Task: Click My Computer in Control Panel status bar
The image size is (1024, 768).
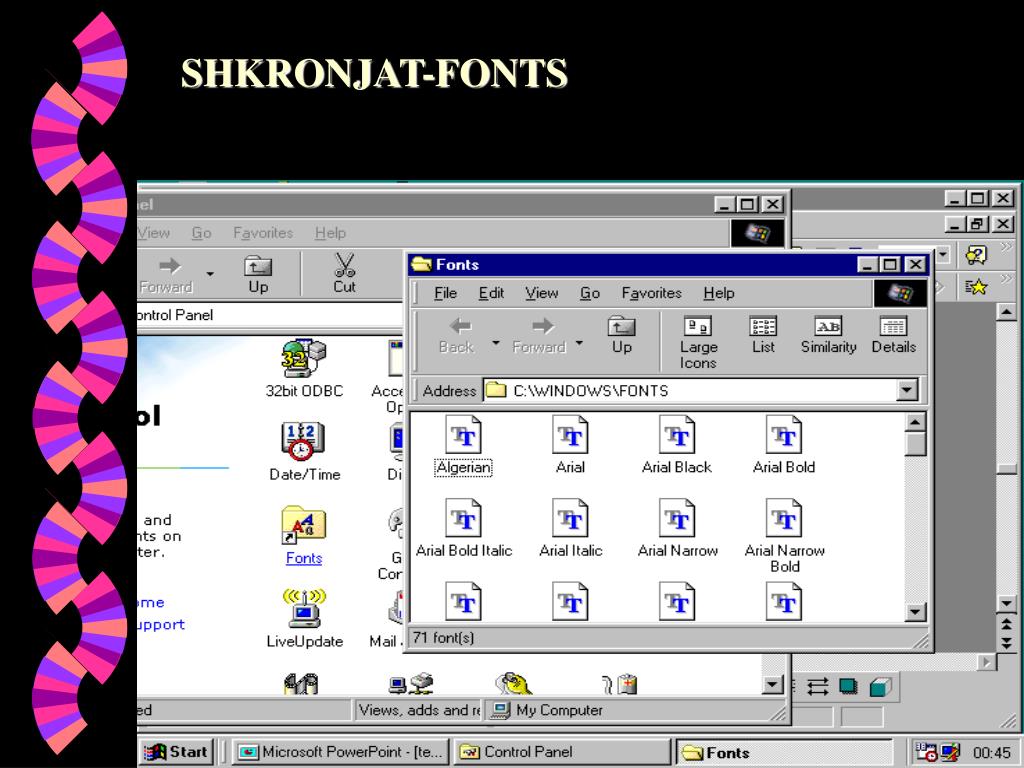Action: (549, 710)
